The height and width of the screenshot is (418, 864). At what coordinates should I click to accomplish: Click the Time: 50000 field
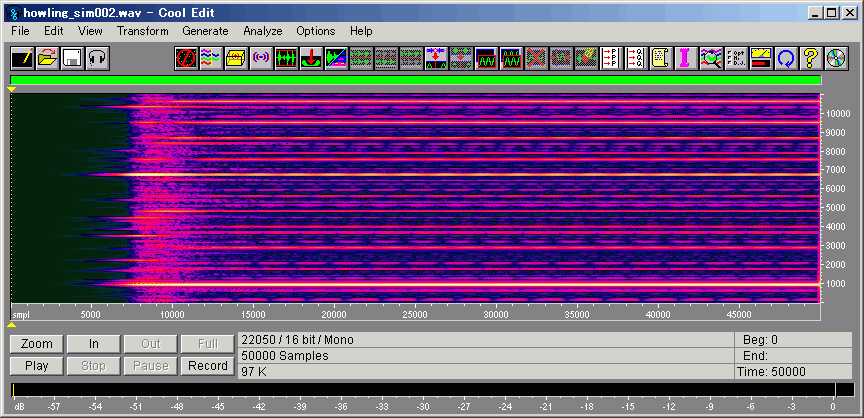pos(793,372)
